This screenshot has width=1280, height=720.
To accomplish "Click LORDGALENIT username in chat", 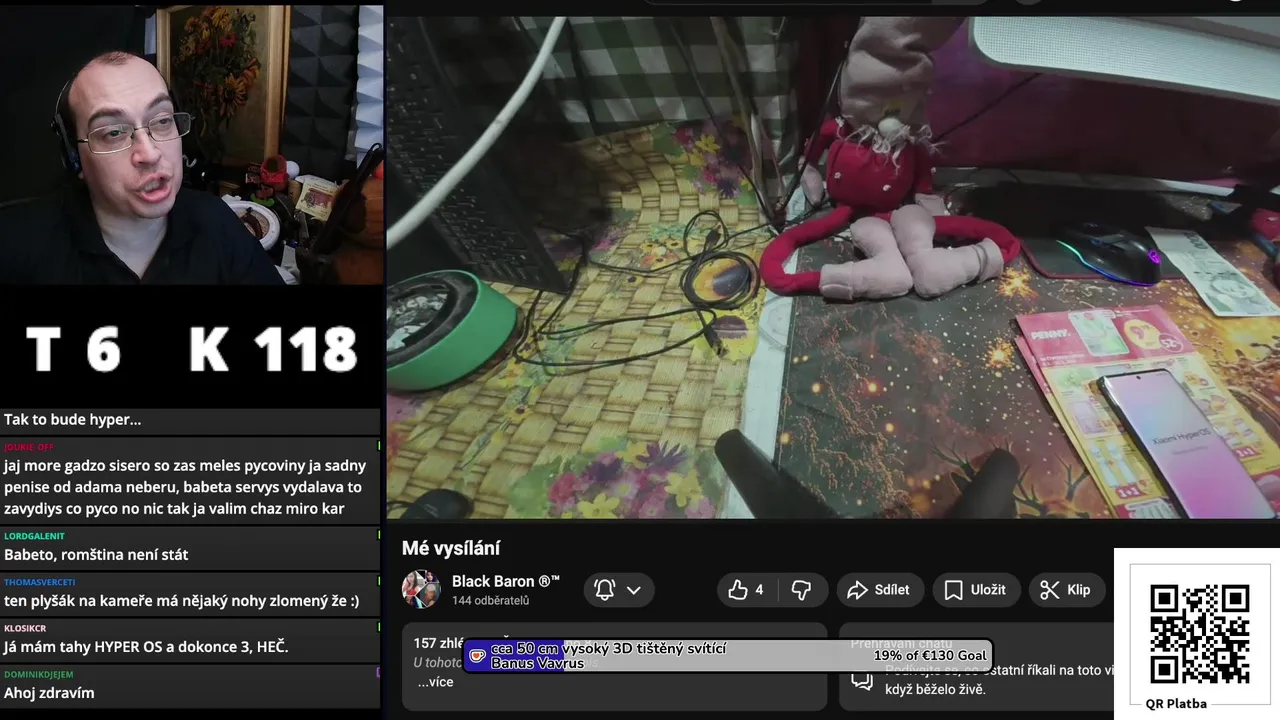I will tap(34, 536).
